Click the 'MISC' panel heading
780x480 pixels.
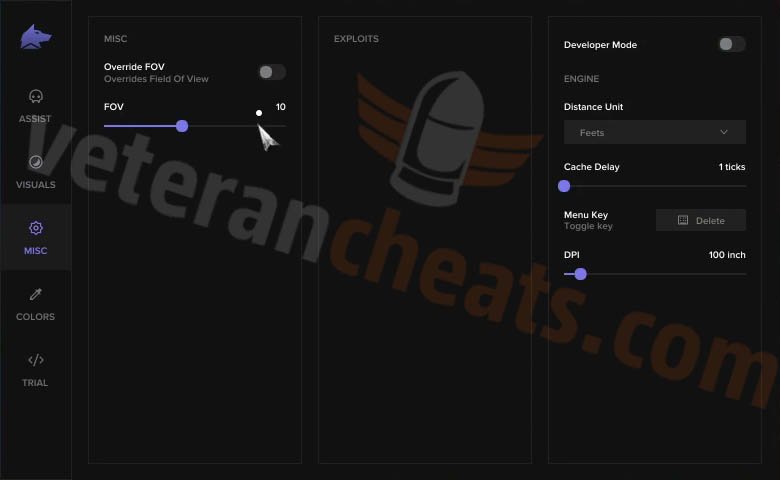click(x=115, y=39)
